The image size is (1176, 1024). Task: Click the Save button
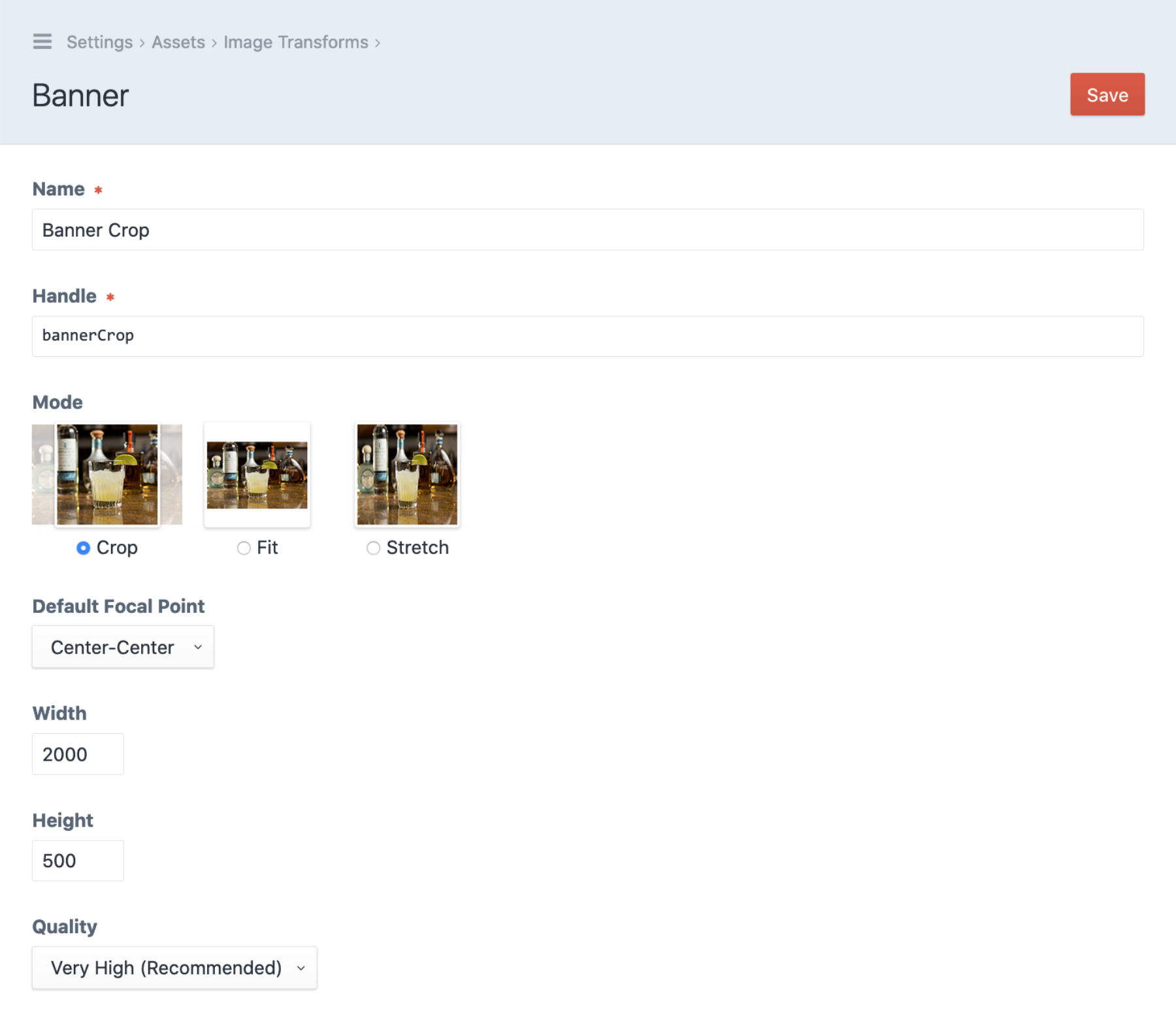[1107, 95]
